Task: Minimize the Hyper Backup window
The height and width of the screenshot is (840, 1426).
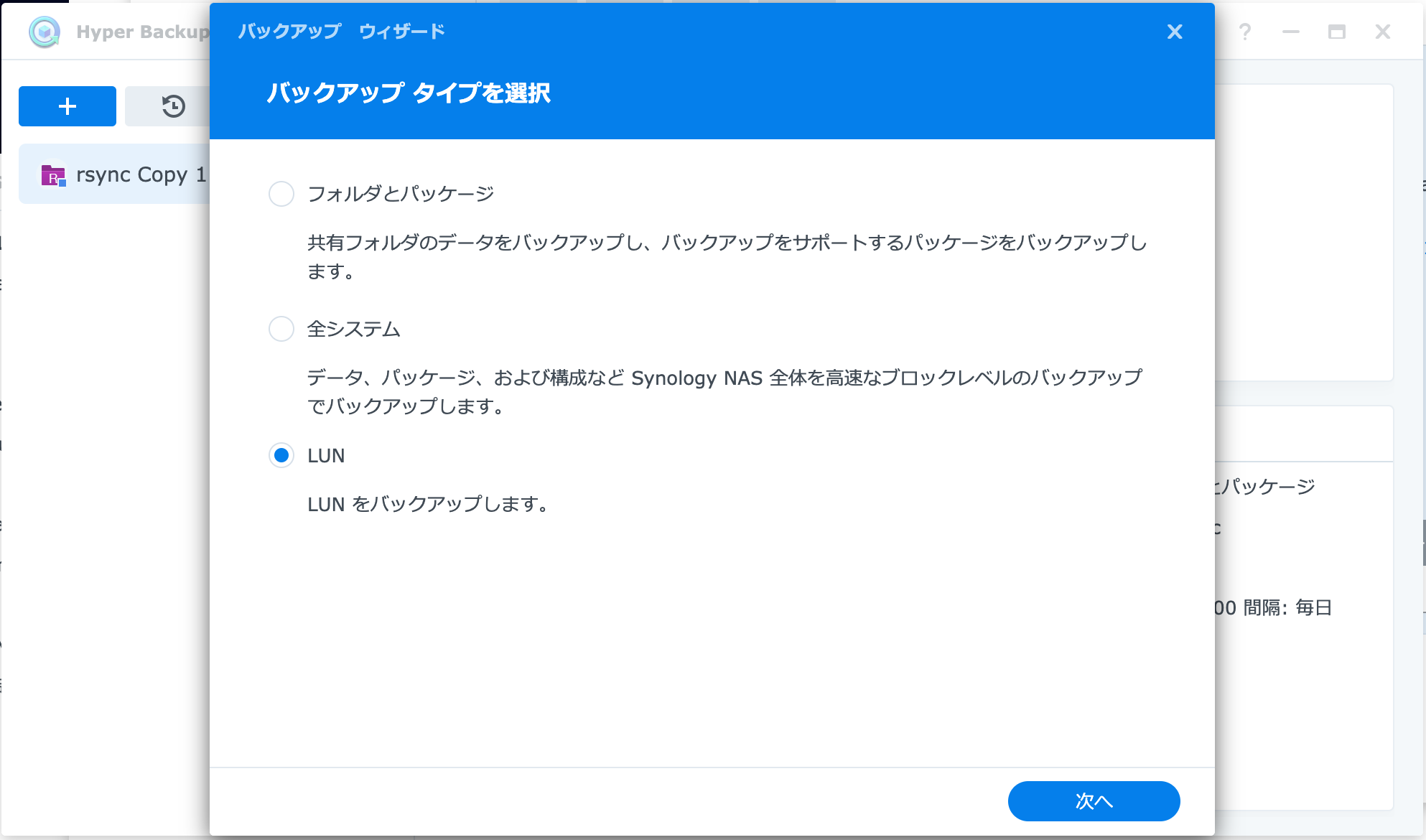Action: coord(1291,32)
